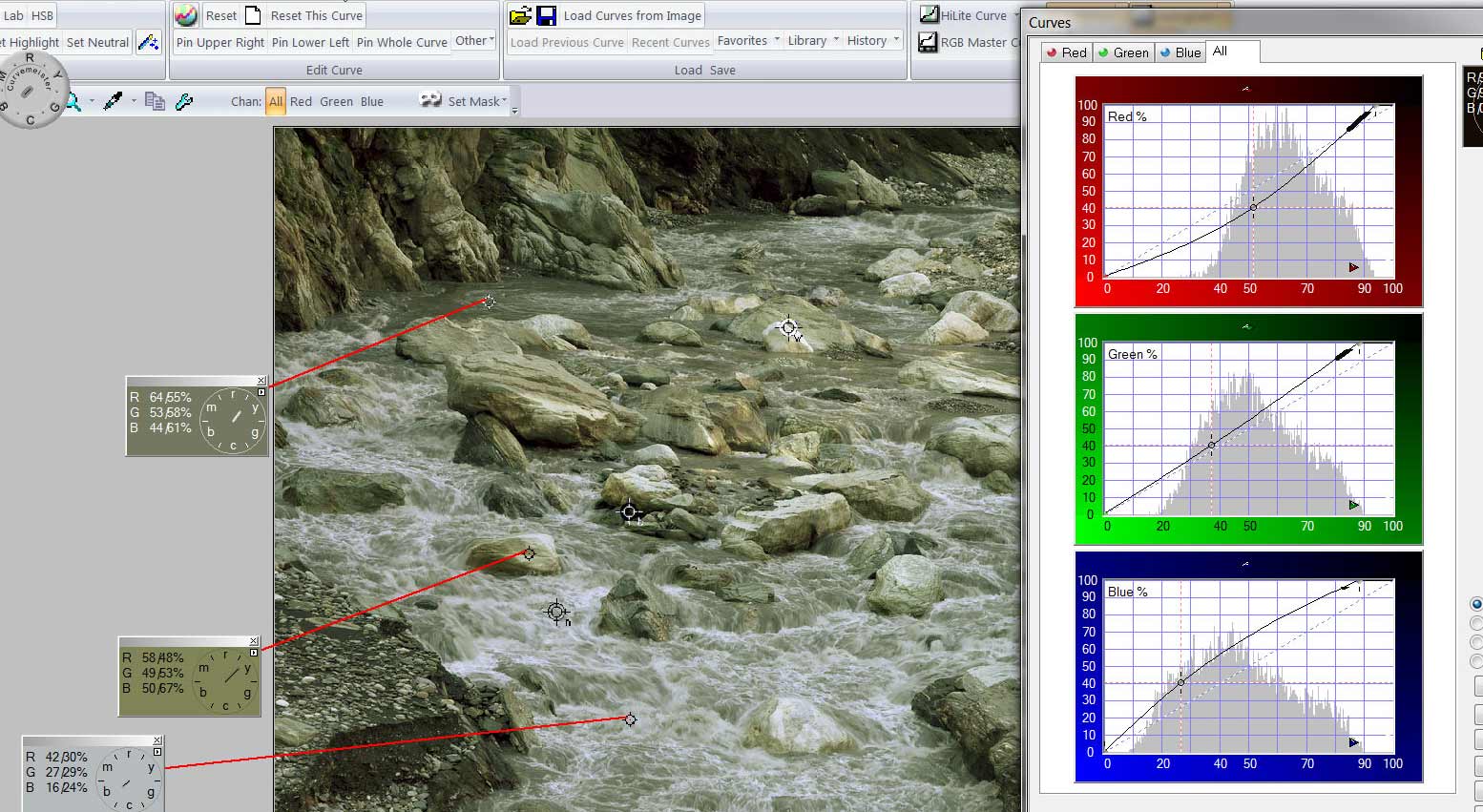Click the control point on the Red curve
The width and height of the screenshot is (1483, 812).
pos(1253,207)
